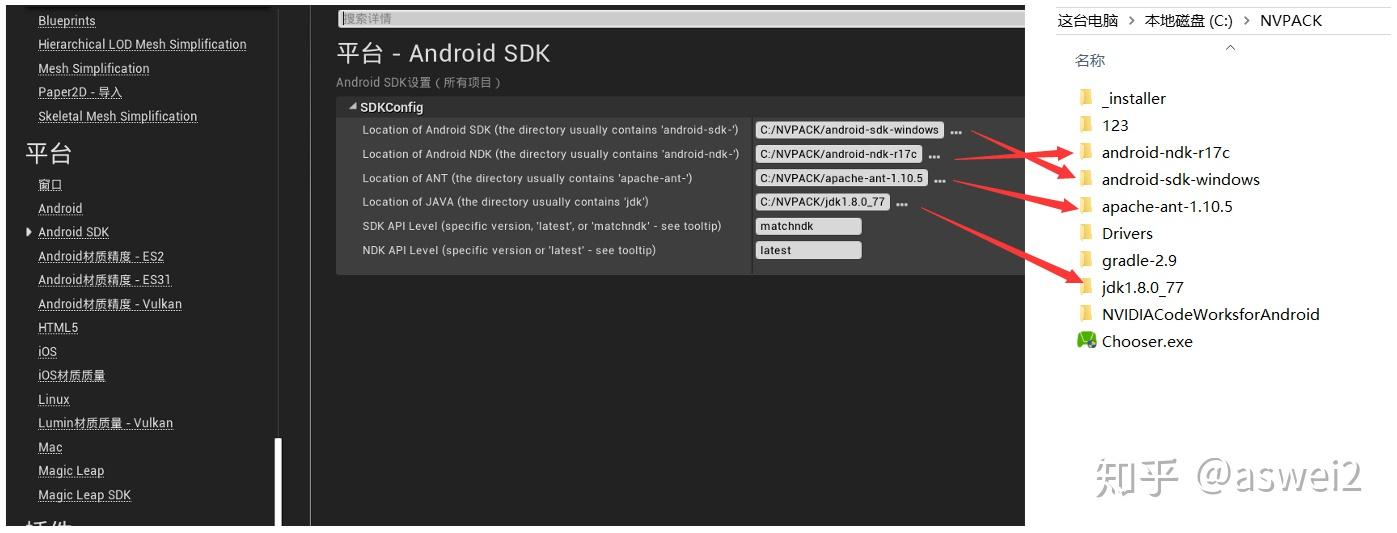Browse for Android SDK location with ellipsis button
This screenshot has height=533, width=1397.
pyautogui.click(x=956, y=132)
